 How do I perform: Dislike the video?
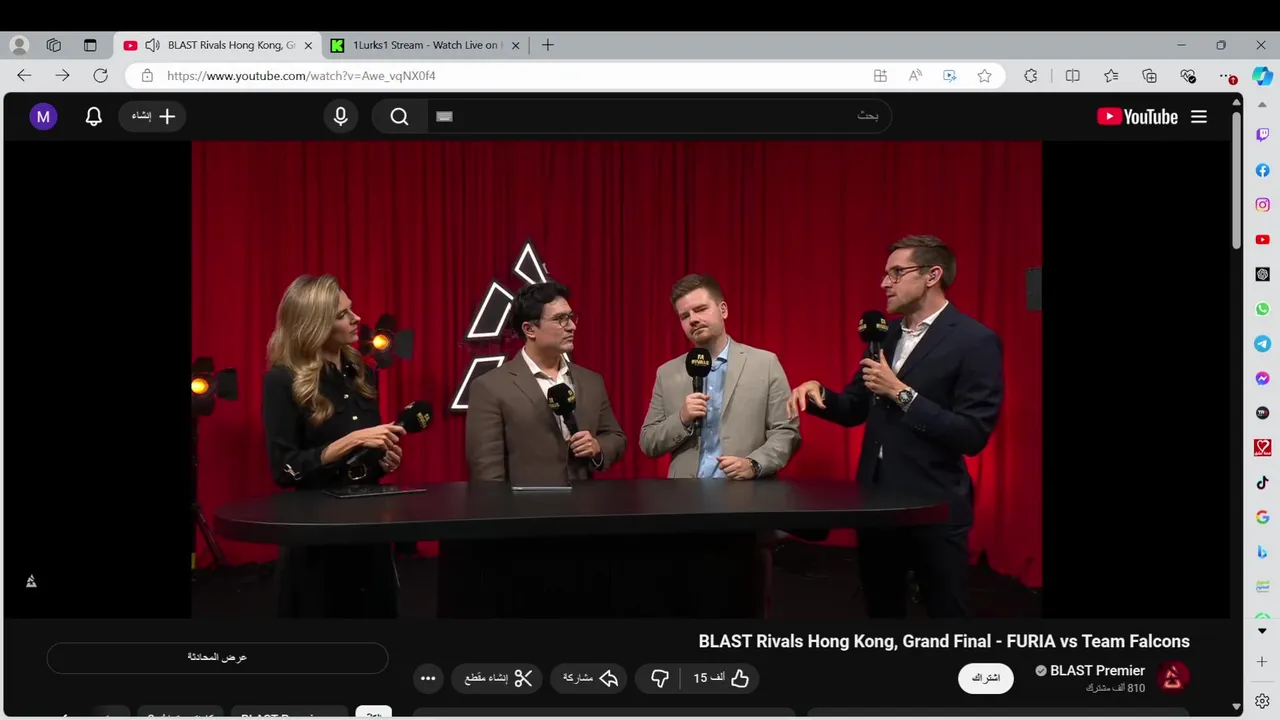660,678
